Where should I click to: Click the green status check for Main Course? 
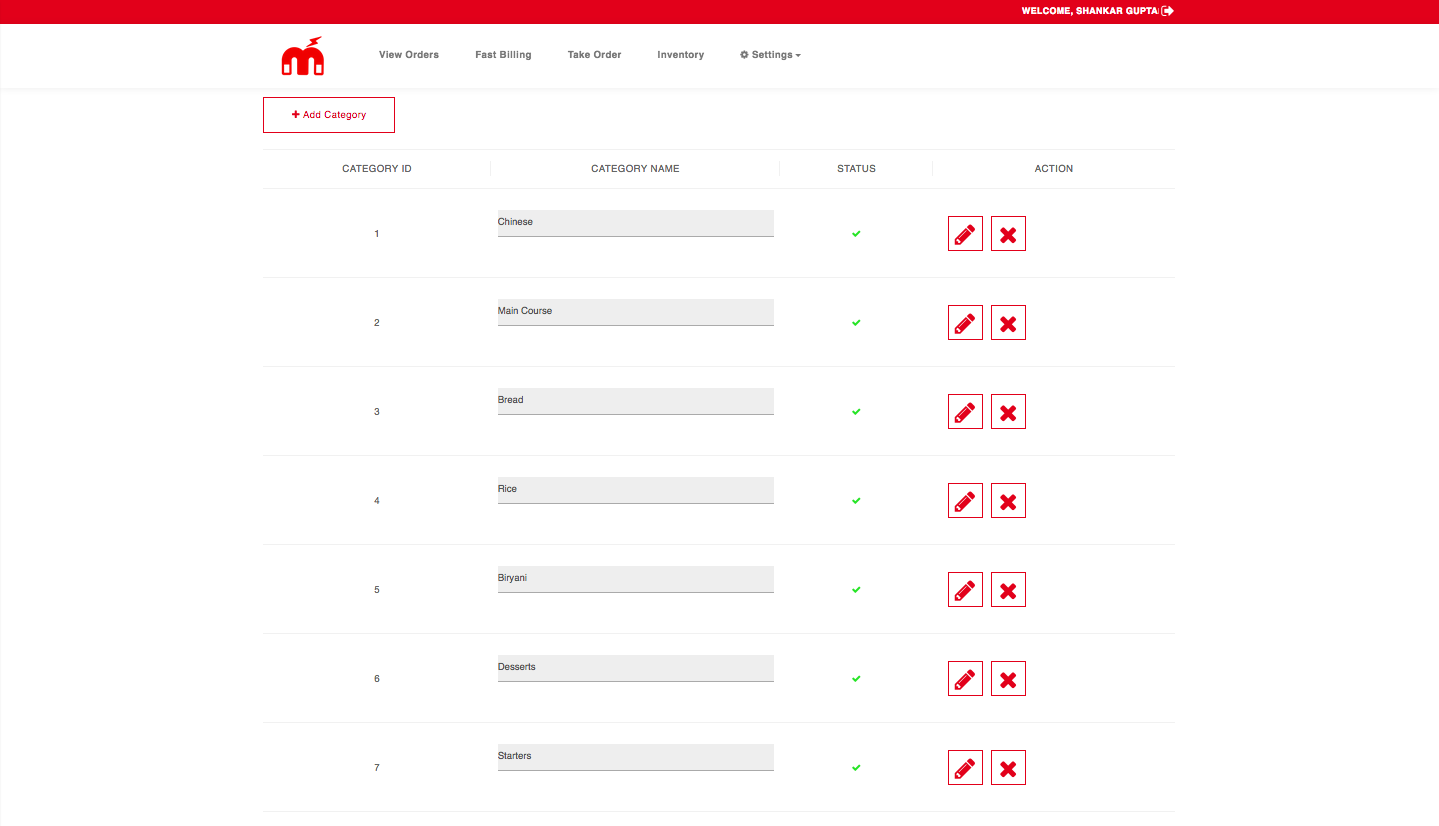pos(856,323)
